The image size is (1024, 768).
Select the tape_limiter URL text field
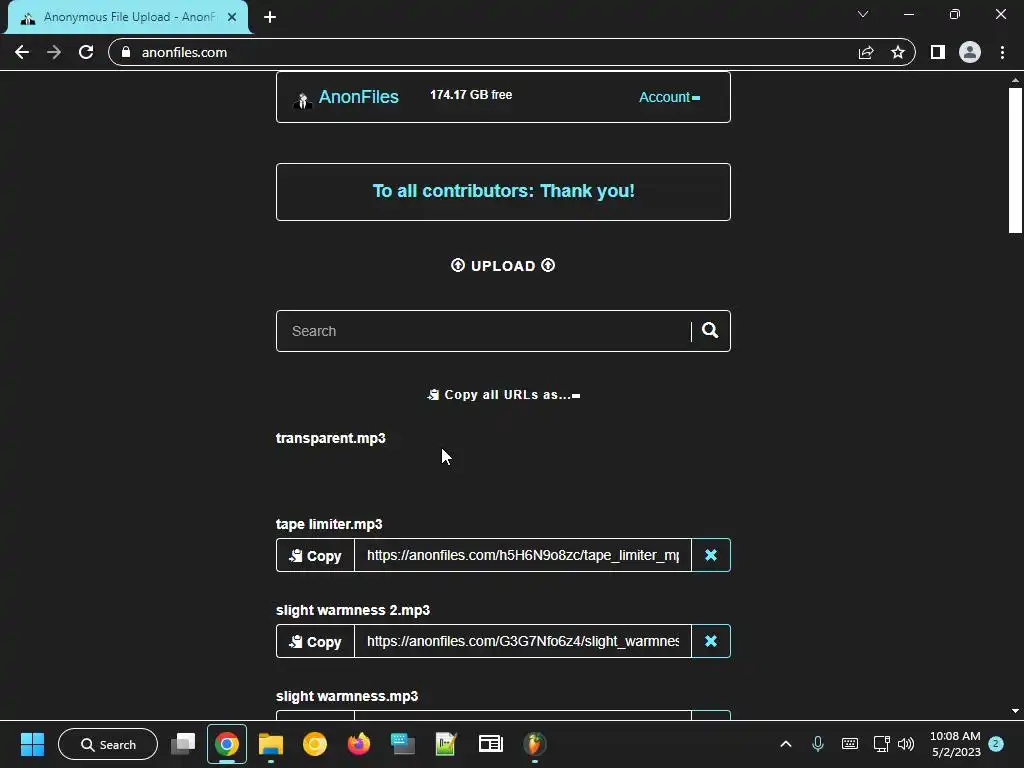522,555
